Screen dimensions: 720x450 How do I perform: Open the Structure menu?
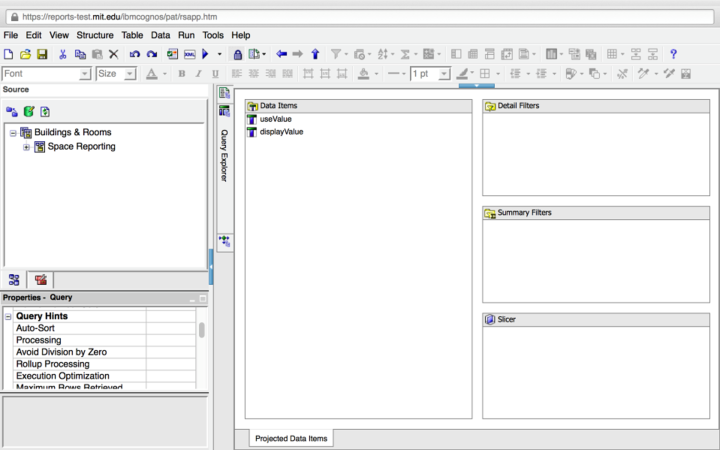click(95, 35)
